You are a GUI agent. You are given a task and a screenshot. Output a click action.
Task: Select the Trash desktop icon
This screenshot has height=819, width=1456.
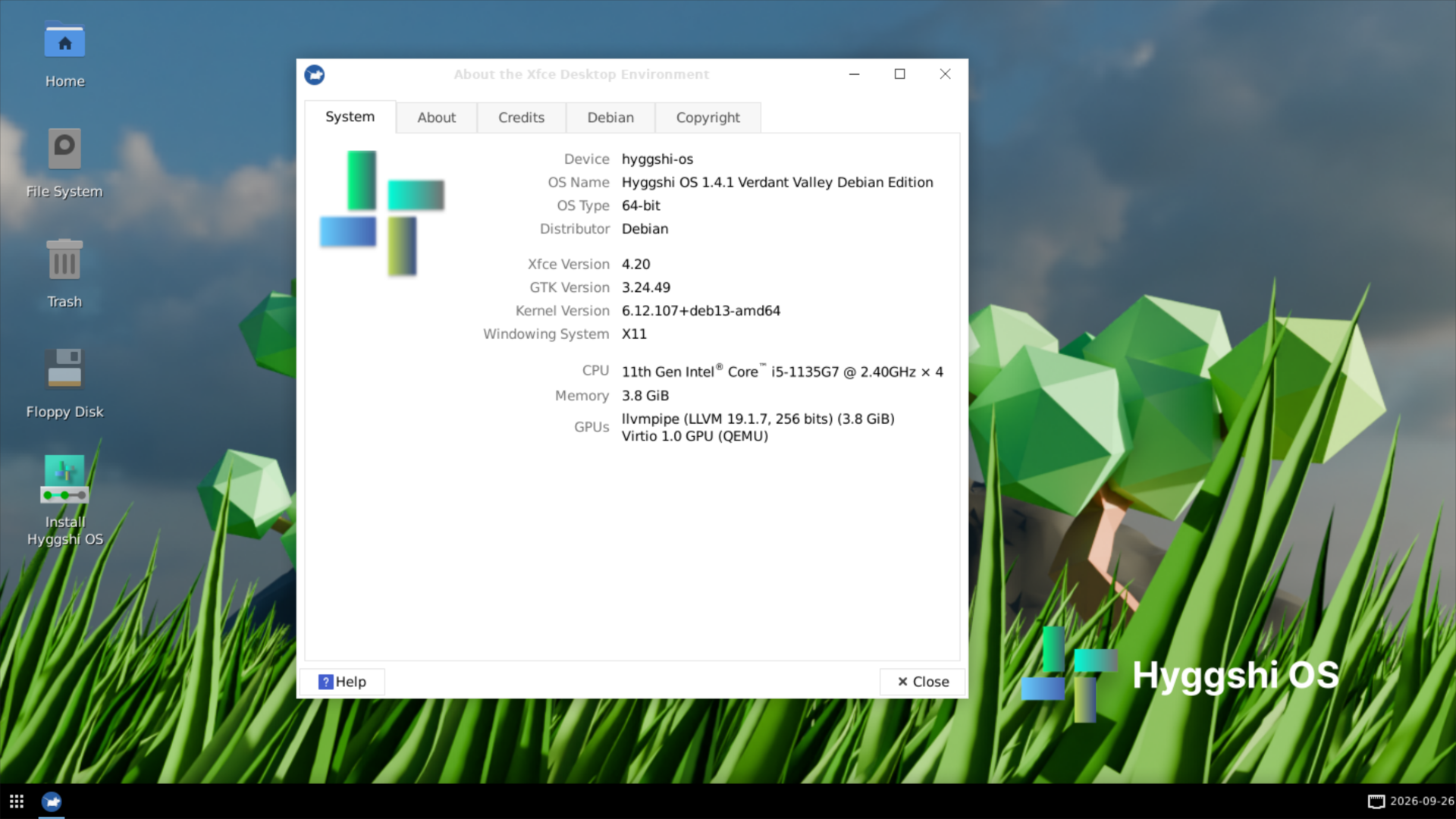[64, 273]
